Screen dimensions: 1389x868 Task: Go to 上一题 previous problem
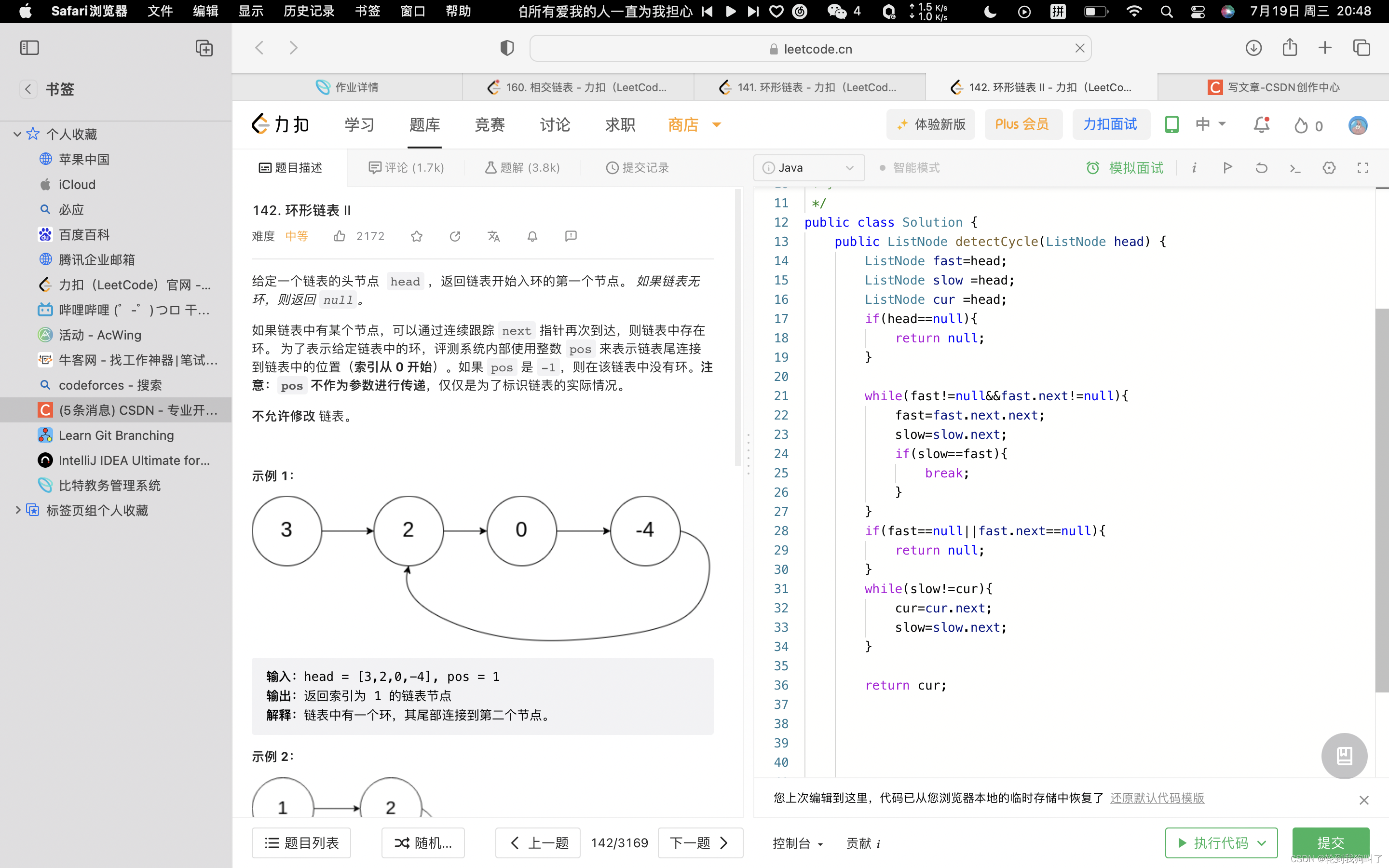(538, 843)
